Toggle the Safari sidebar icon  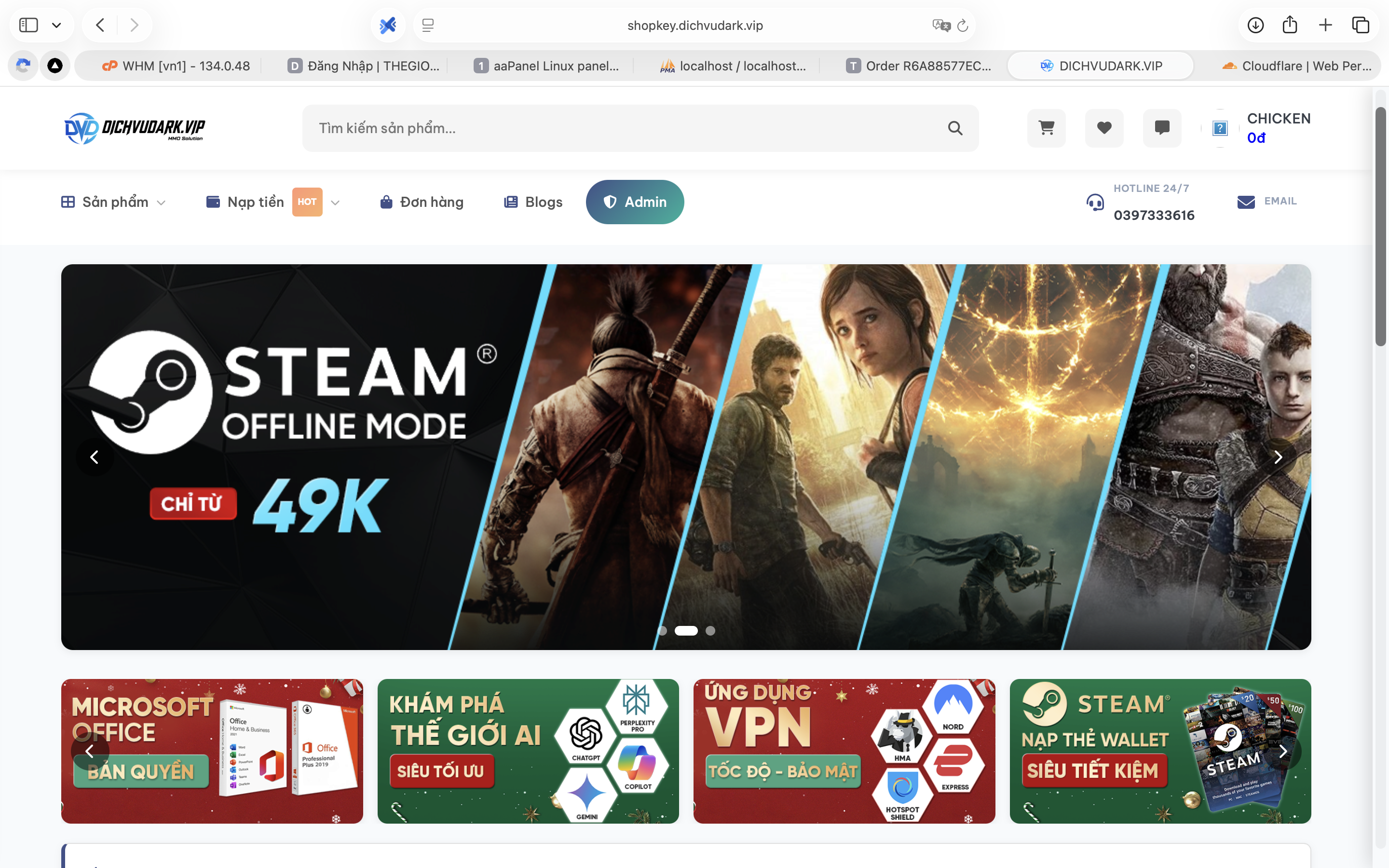(x=29, y=25)
